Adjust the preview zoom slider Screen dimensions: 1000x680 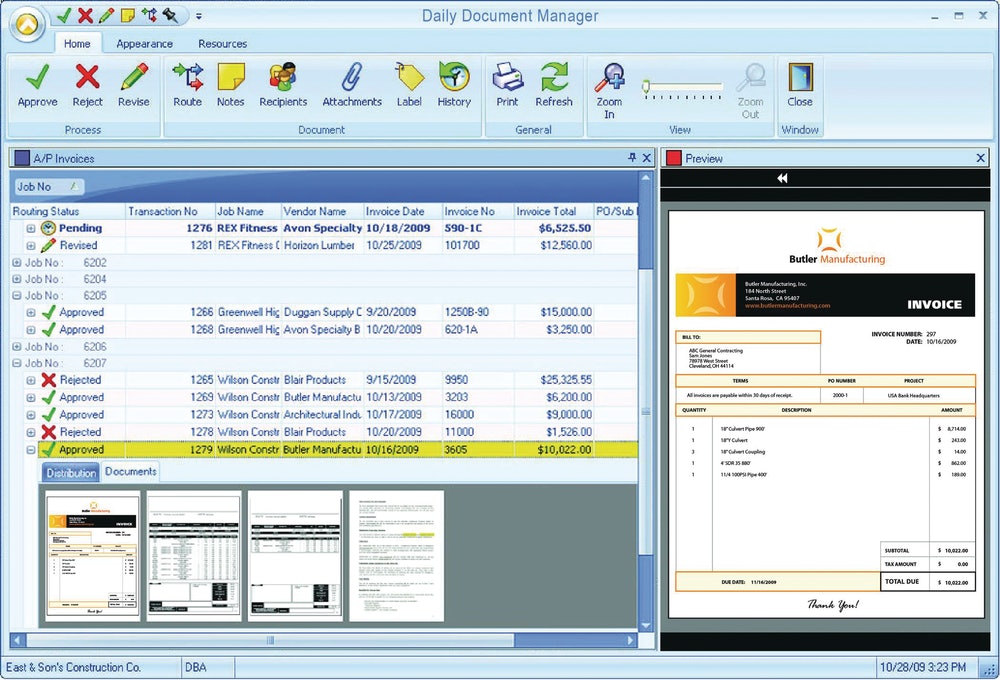pyautogui.click(x=647, y=87)
